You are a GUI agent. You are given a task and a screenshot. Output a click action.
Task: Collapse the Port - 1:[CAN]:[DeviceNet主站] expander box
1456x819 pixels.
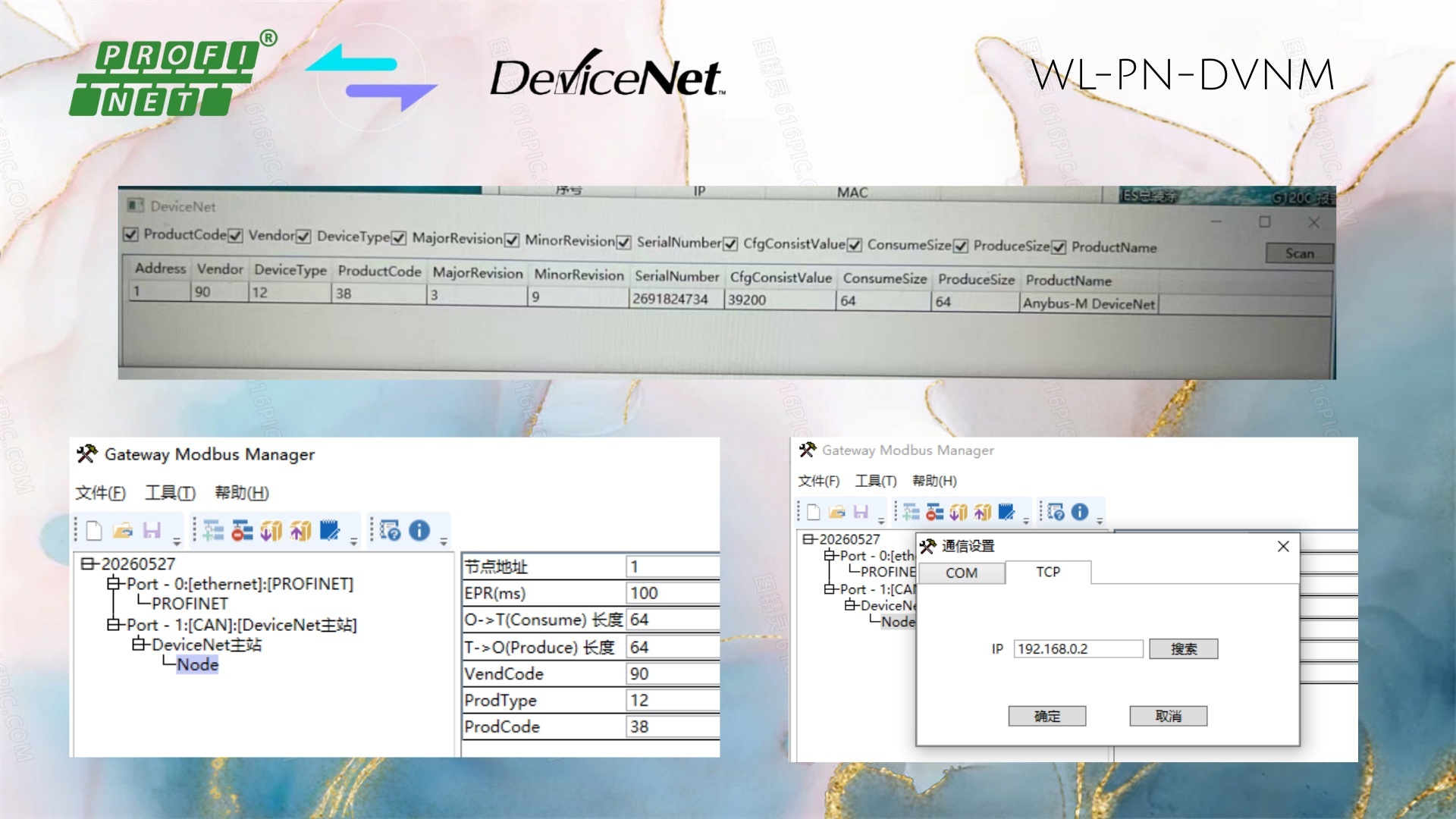click(113, 625)
